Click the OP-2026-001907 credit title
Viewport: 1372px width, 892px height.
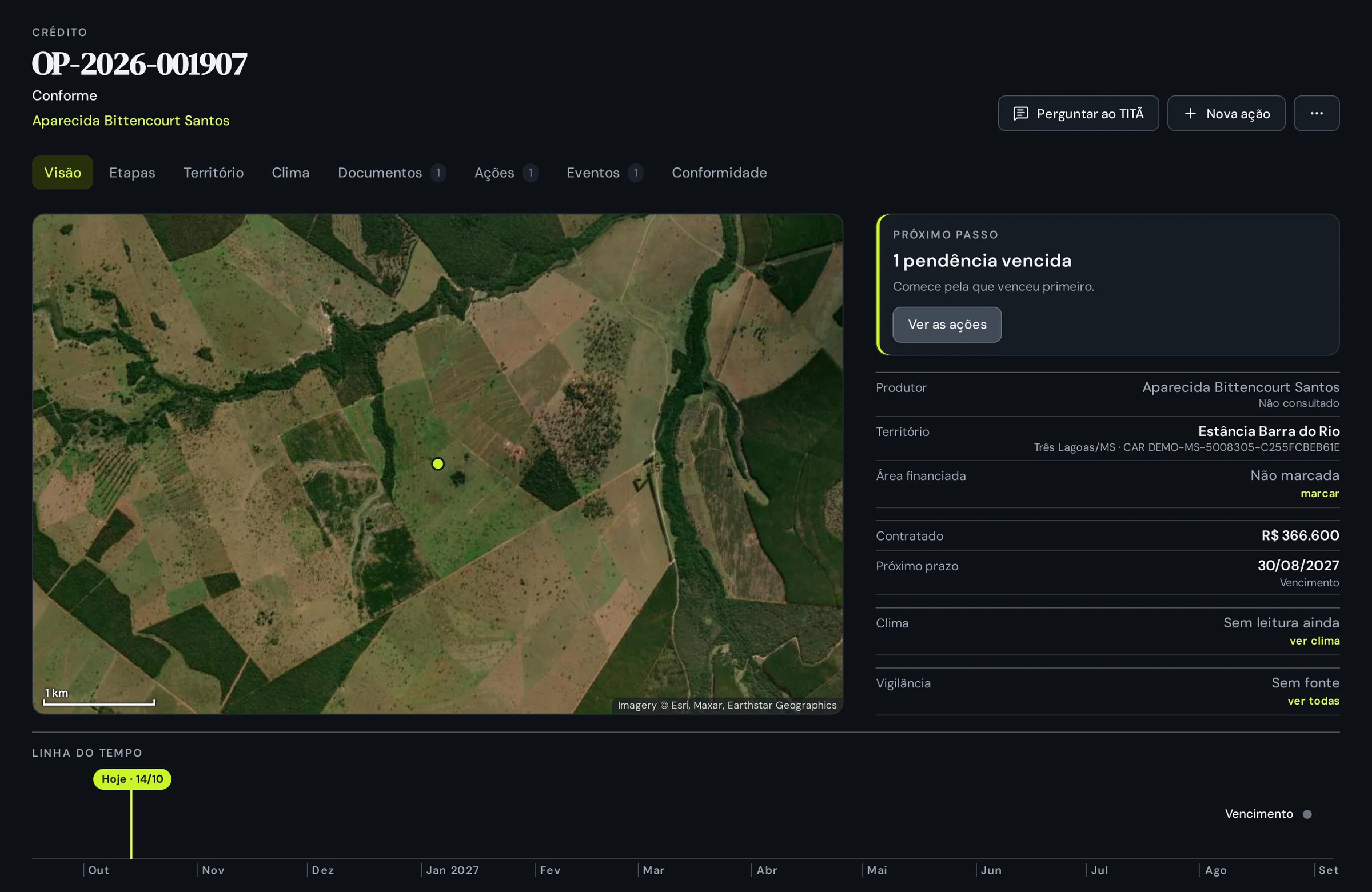tap(139, 63)
